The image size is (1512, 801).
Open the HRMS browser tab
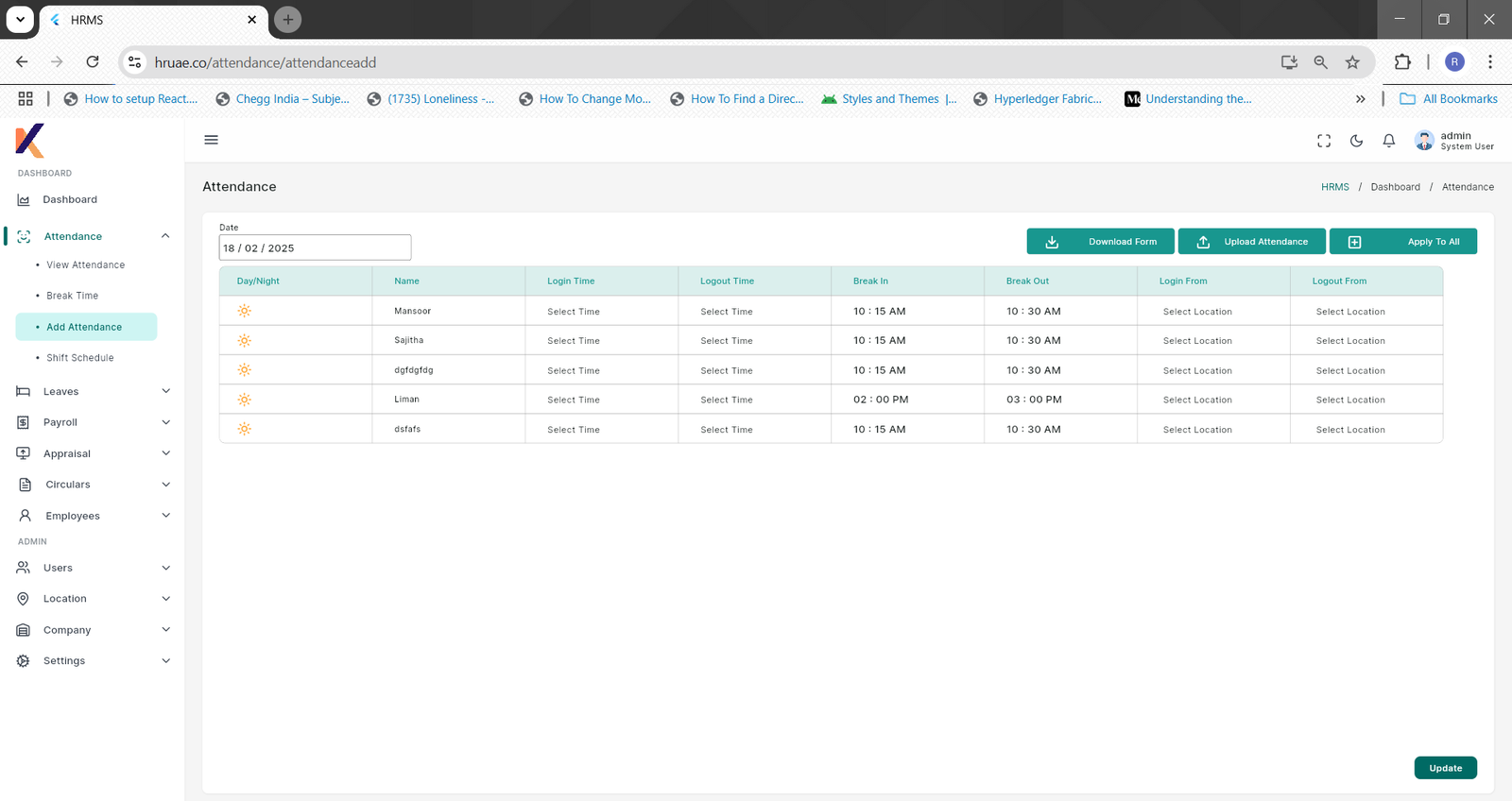151,20
